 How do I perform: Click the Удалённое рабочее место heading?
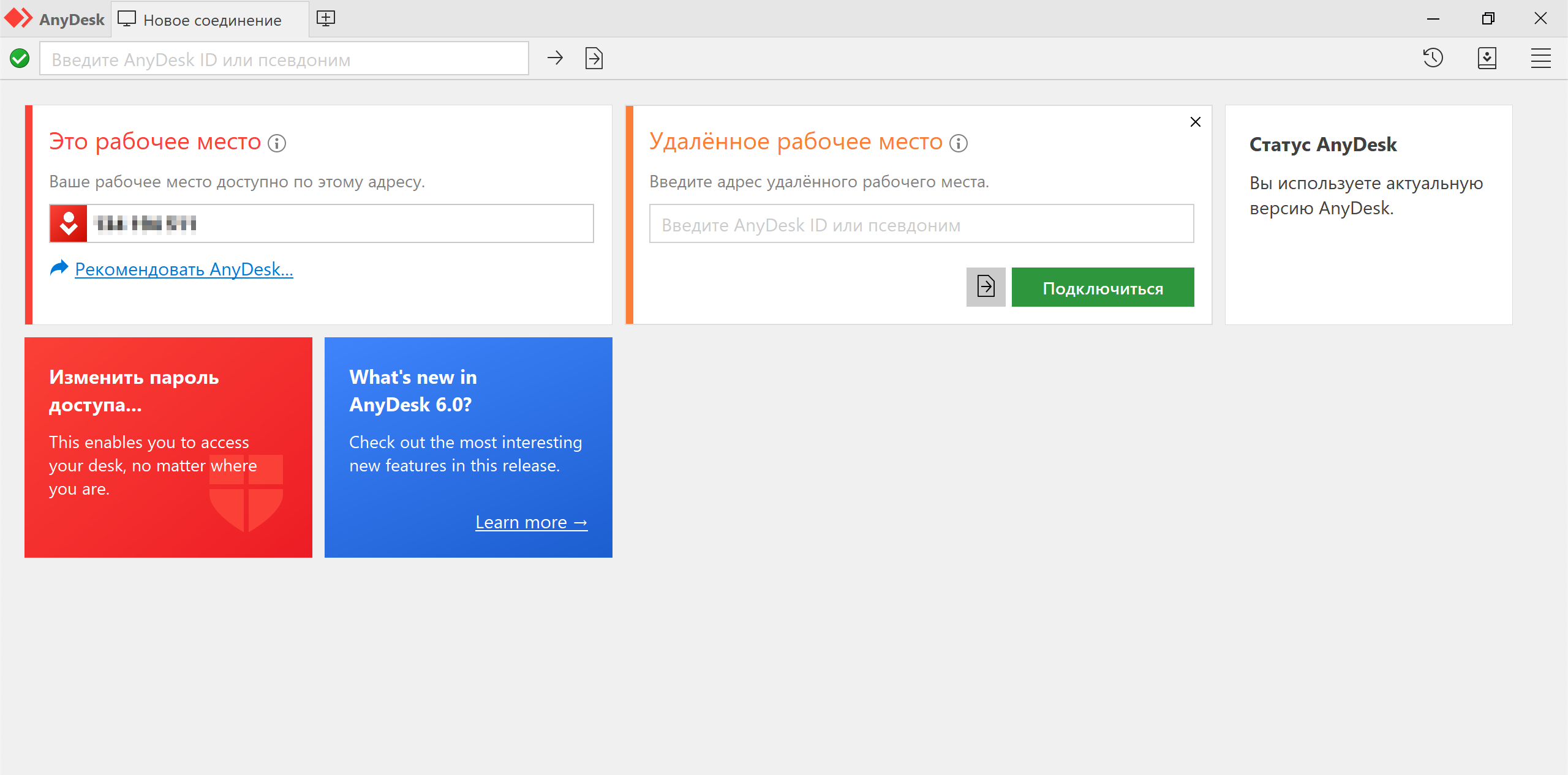[x=796, y=141]
